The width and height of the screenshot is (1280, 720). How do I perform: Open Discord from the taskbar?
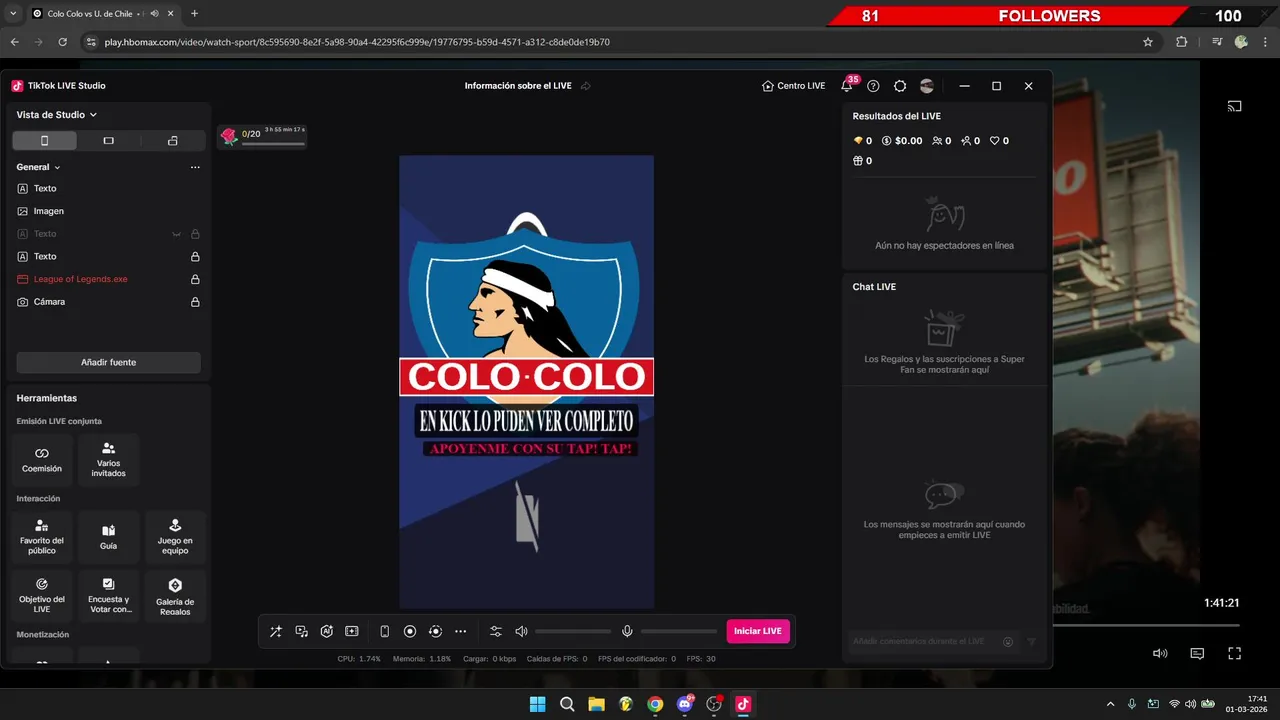click(685, 704)
